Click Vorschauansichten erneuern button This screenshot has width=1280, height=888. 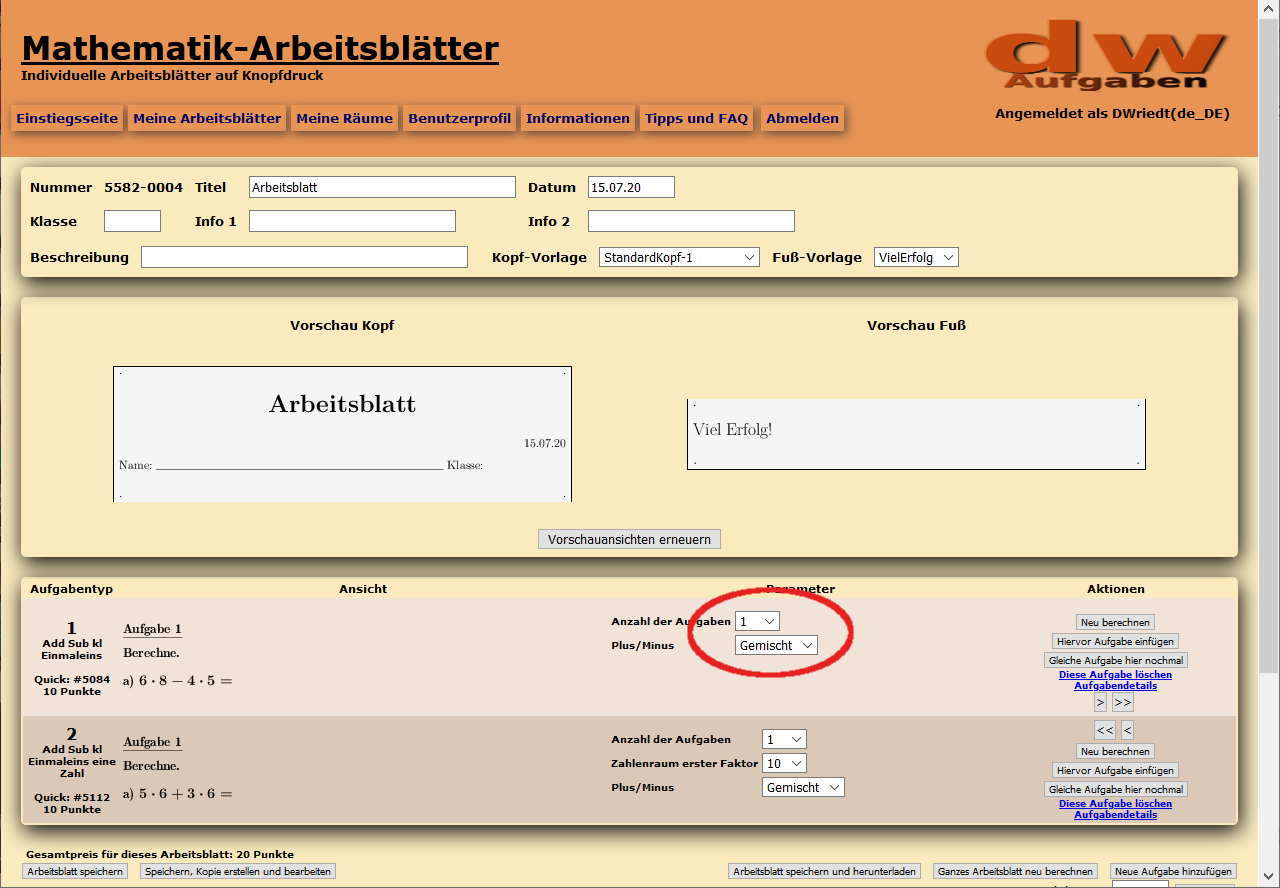pos(629,539)
